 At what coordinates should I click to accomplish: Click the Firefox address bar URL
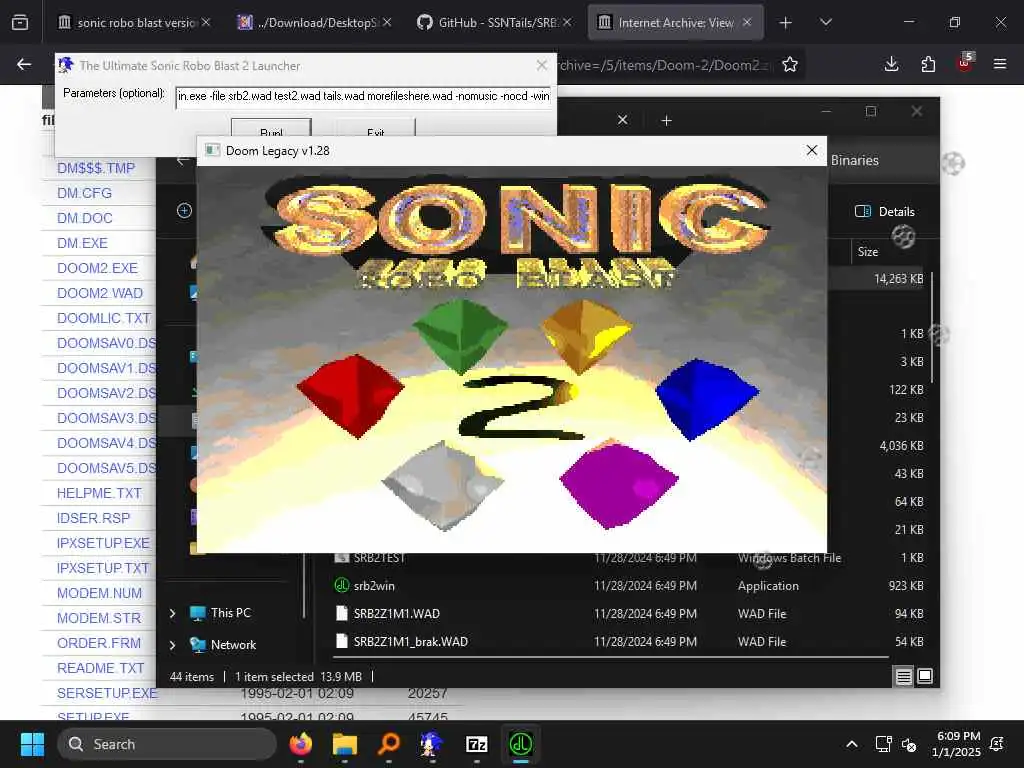click(664, 64)
